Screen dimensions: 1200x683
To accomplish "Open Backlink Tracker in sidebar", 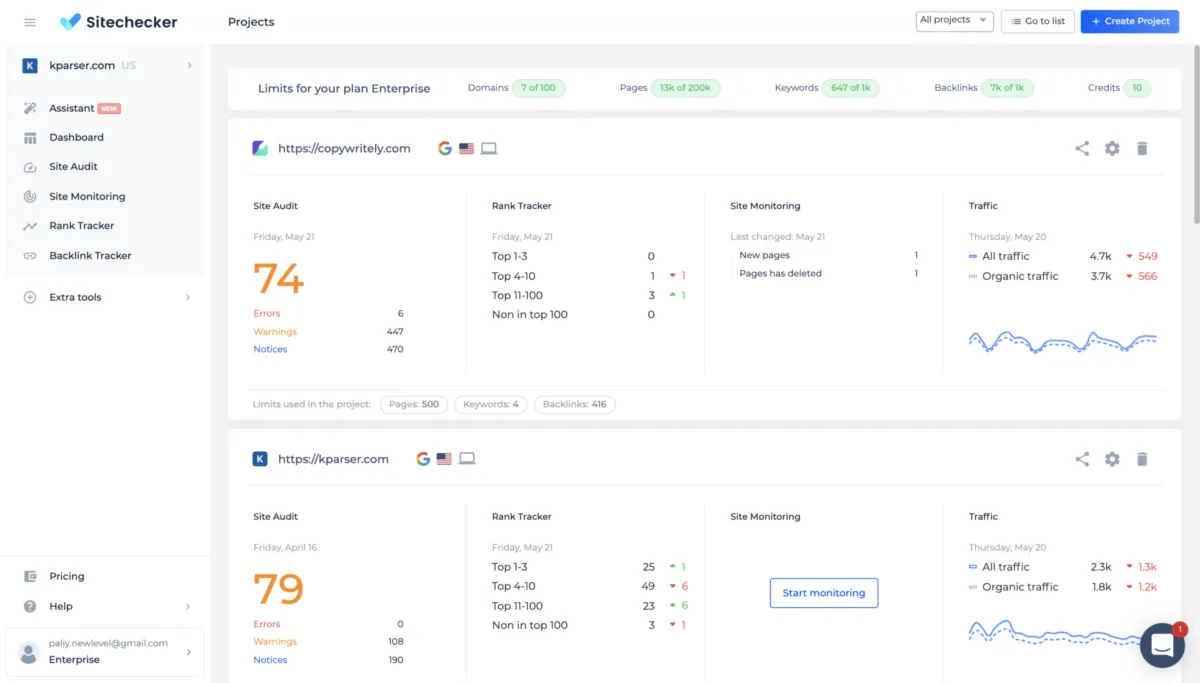I will [90, 256].
